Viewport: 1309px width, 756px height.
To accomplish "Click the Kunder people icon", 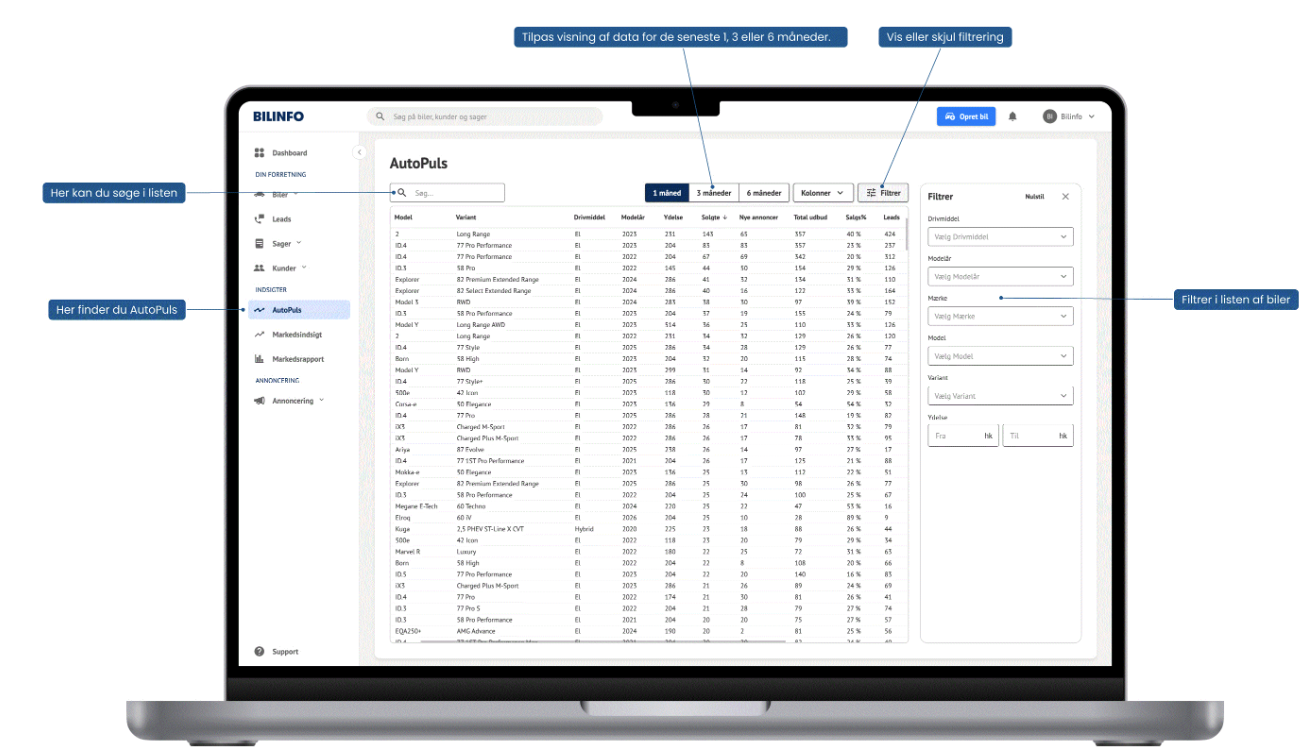I will (x=259, y=268).
